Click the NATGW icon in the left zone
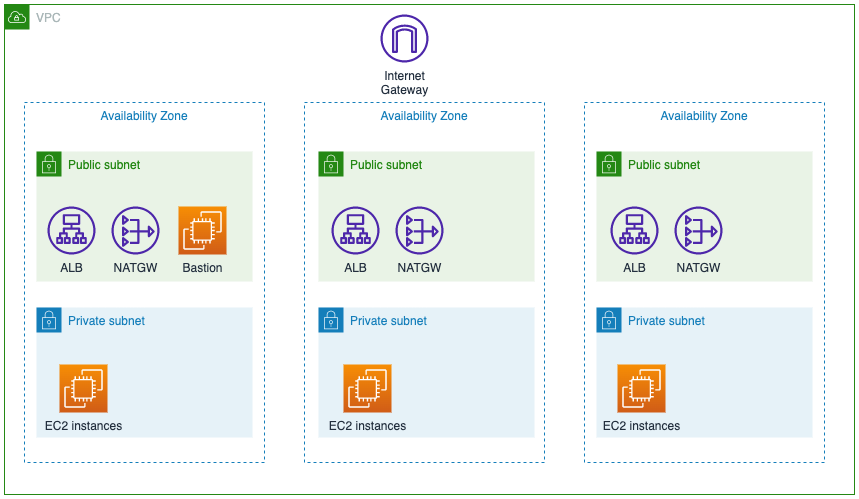This screenshot has width=859, height=499. (135, 231)
